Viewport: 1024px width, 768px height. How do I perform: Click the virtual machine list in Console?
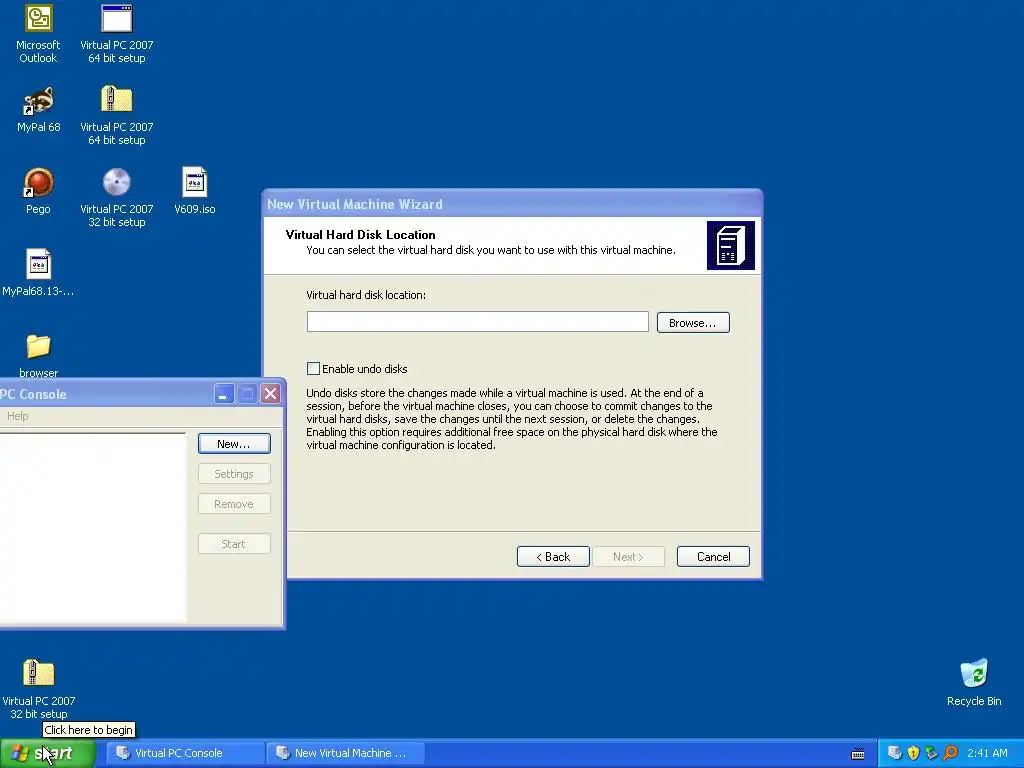pyautogui.click(x=93, y=527)
